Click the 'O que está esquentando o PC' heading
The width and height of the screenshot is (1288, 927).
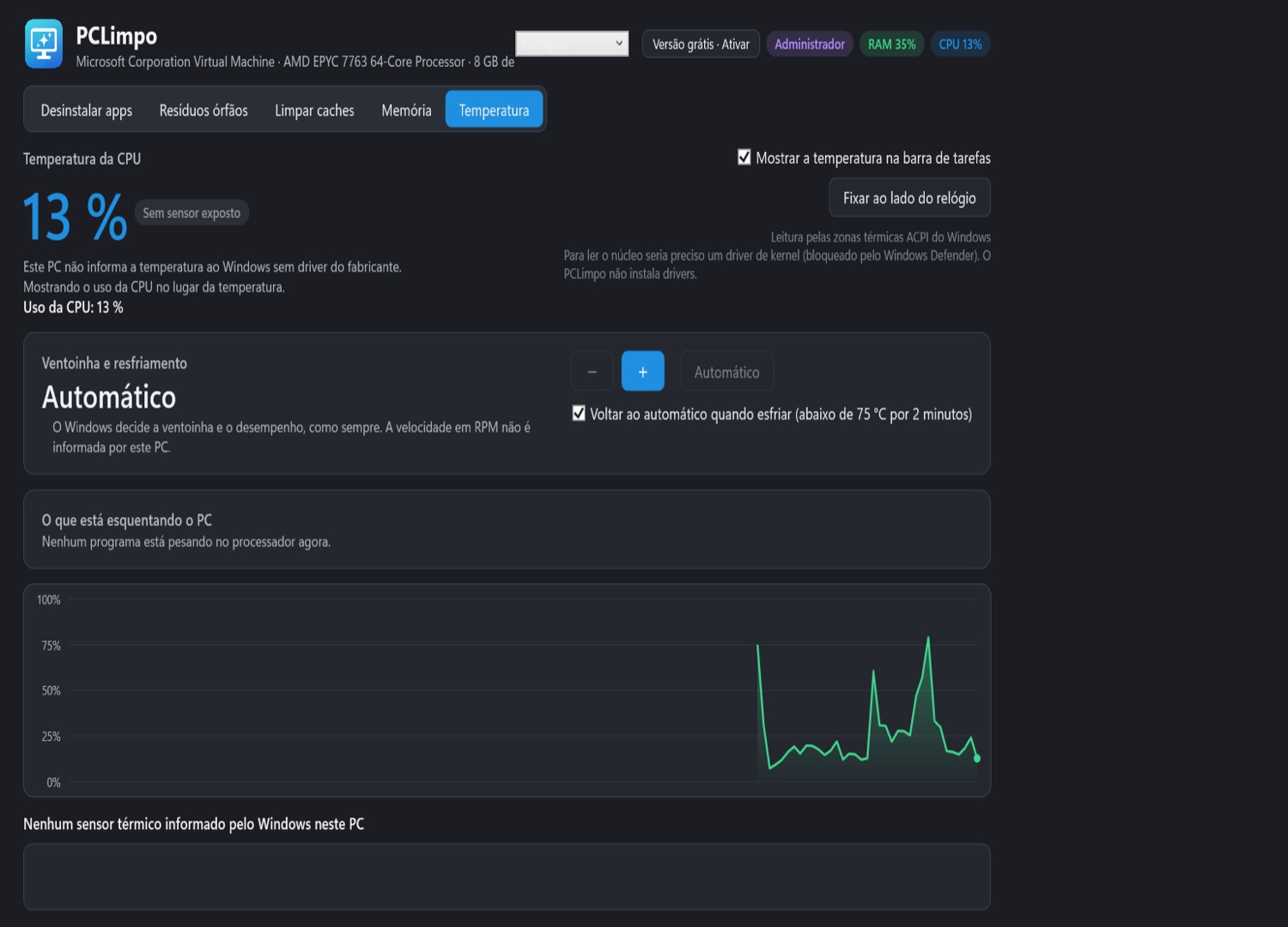[126, 520]
